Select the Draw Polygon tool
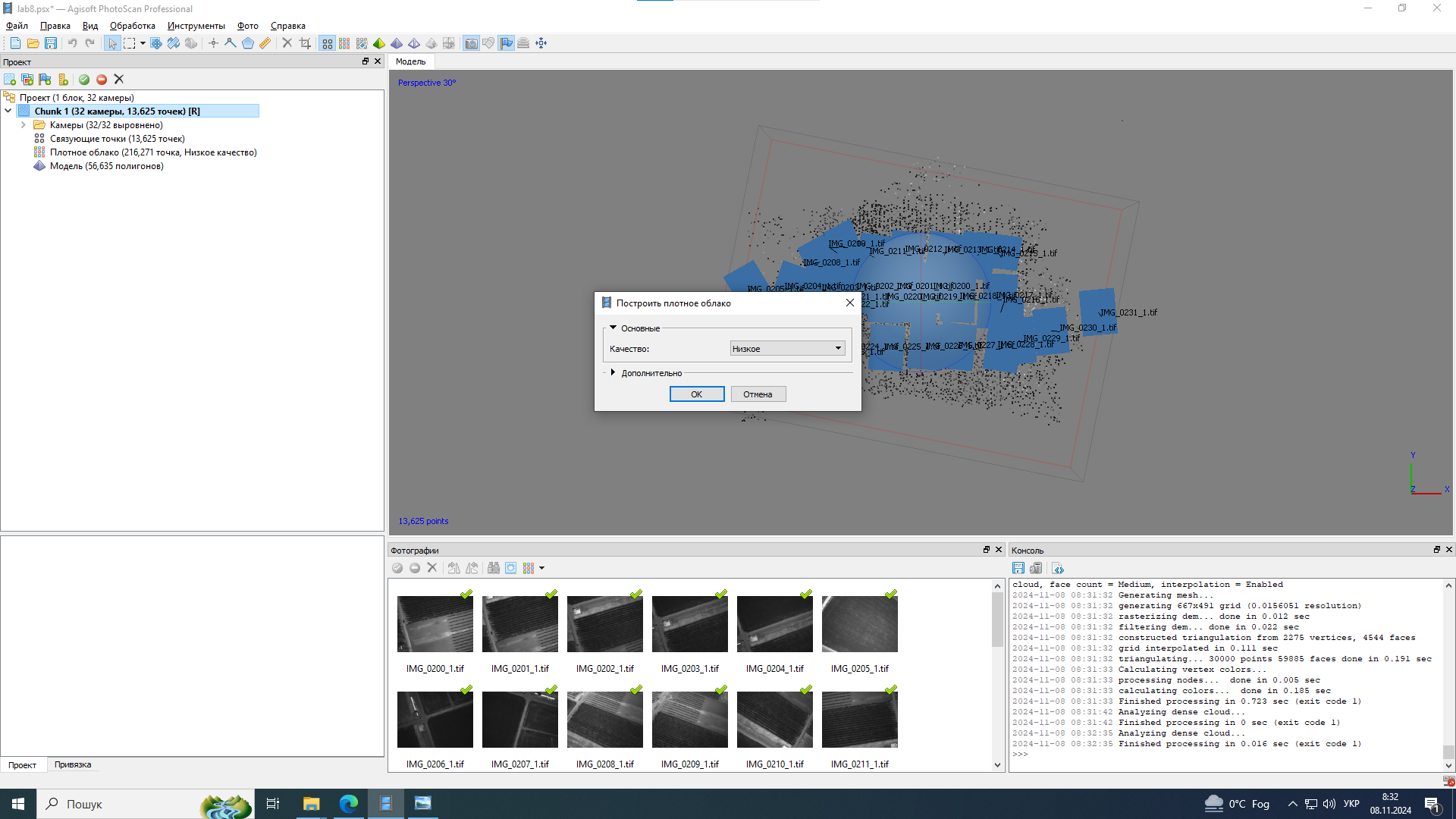 (247, 43)
